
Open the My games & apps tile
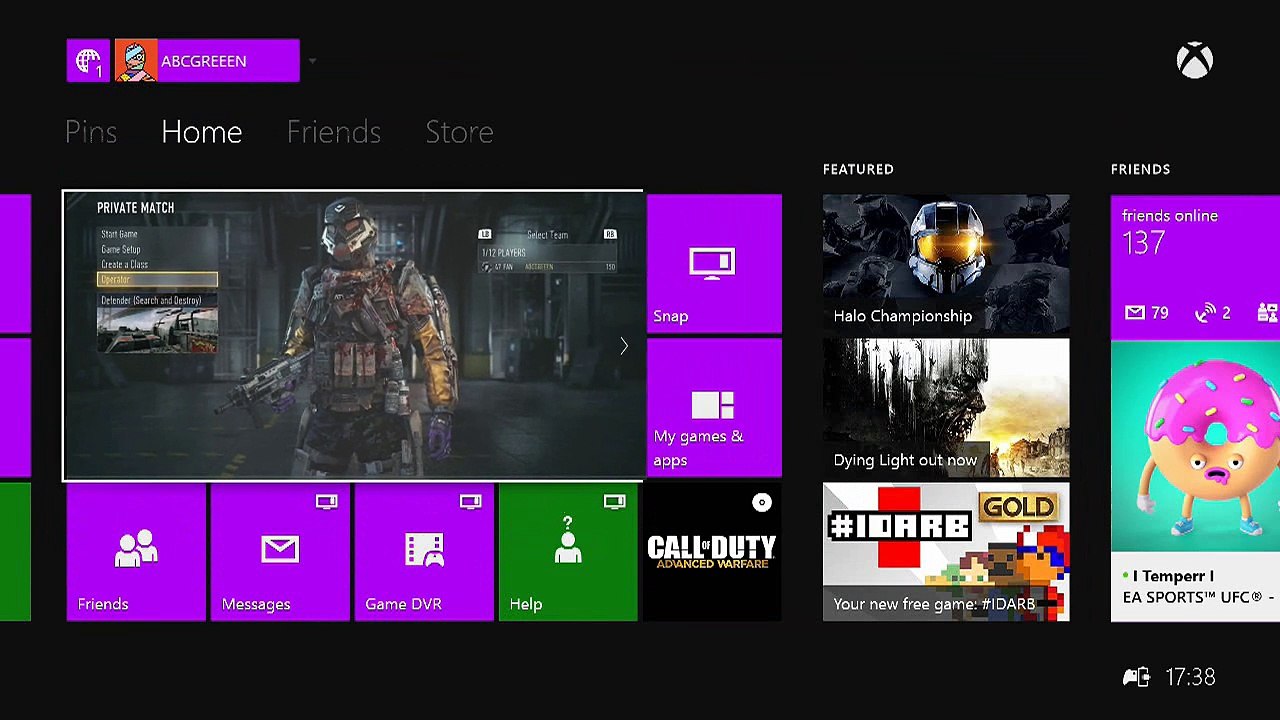point(714,408)
